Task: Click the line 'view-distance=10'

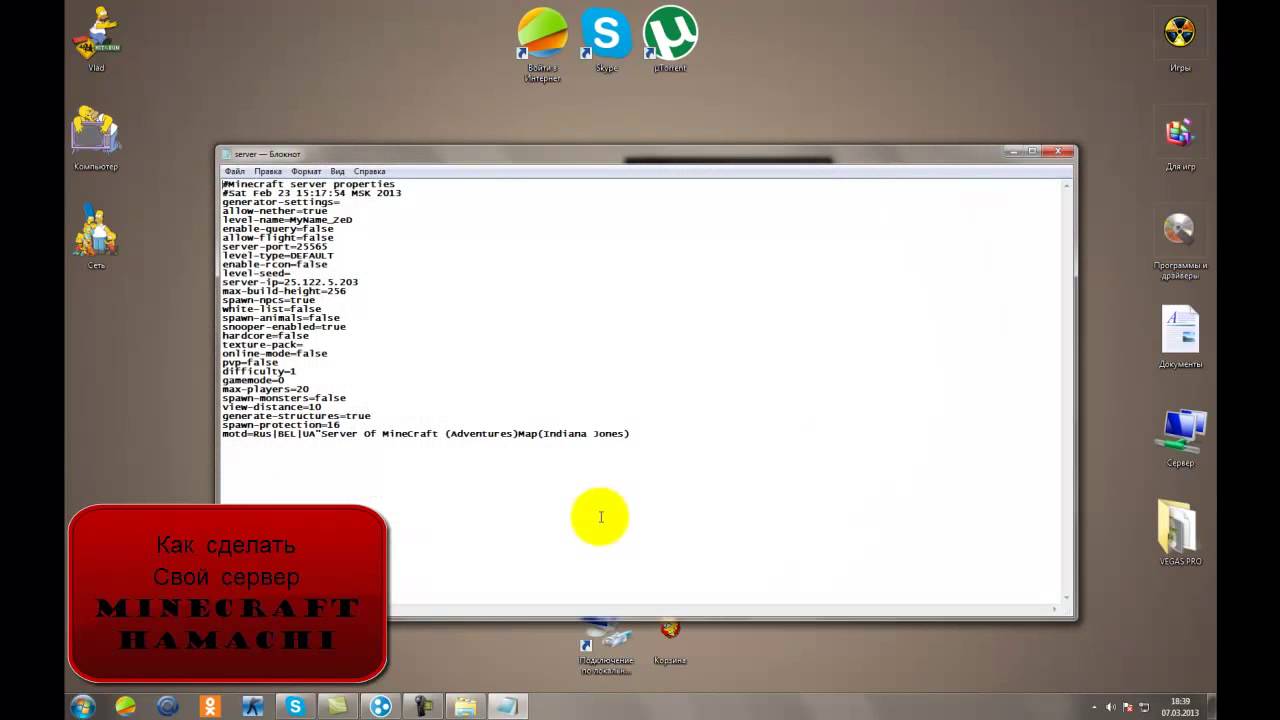Action: pyautogui.click(x=271, y=407)
